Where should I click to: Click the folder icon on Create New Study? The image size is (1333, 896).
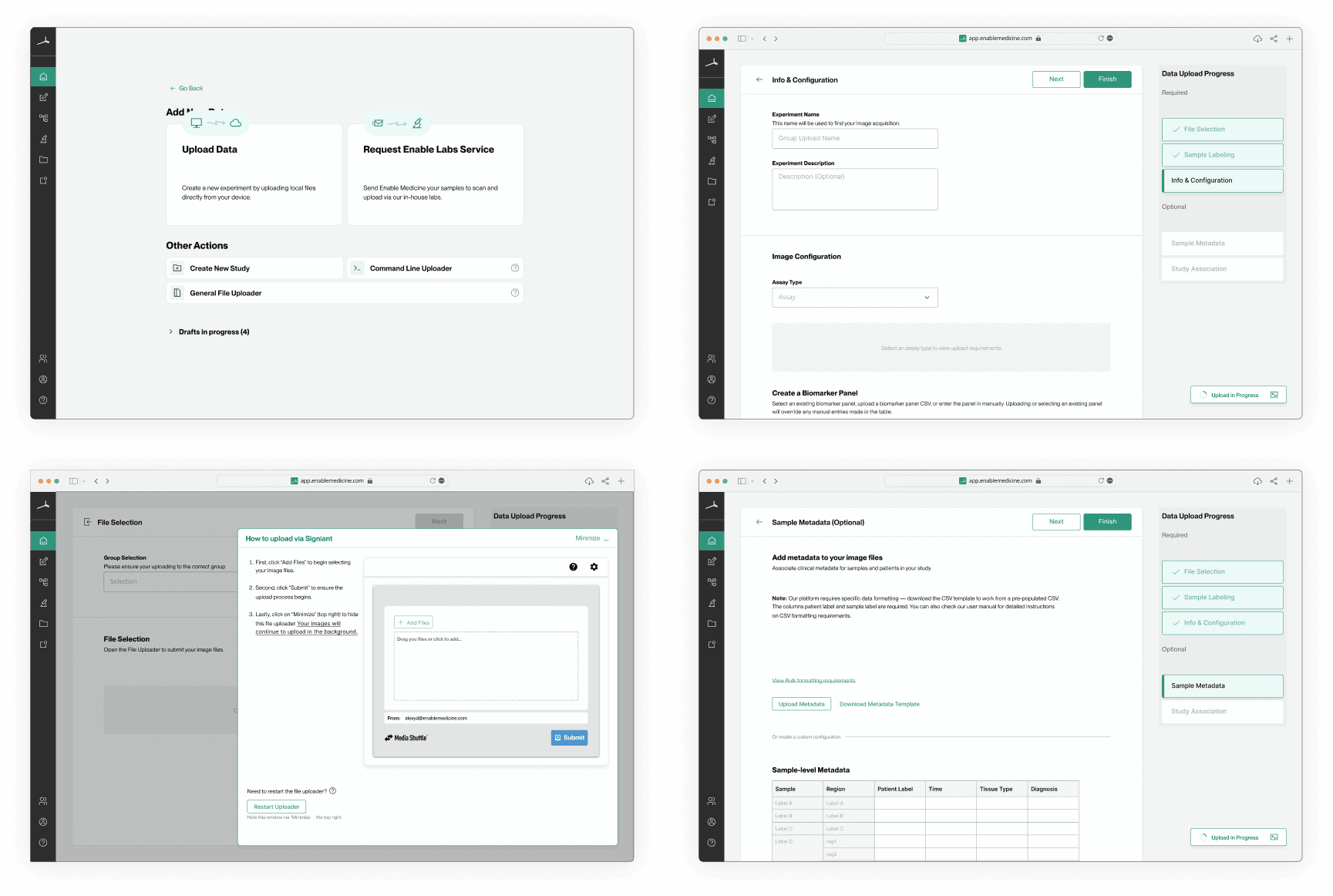point(177,268)
